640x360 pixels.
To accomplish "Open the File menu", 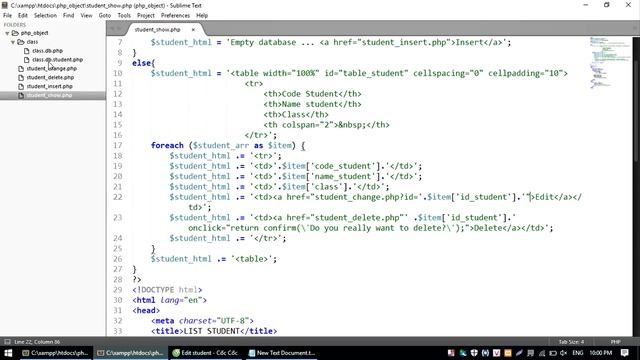I will [x=7, y=16].
